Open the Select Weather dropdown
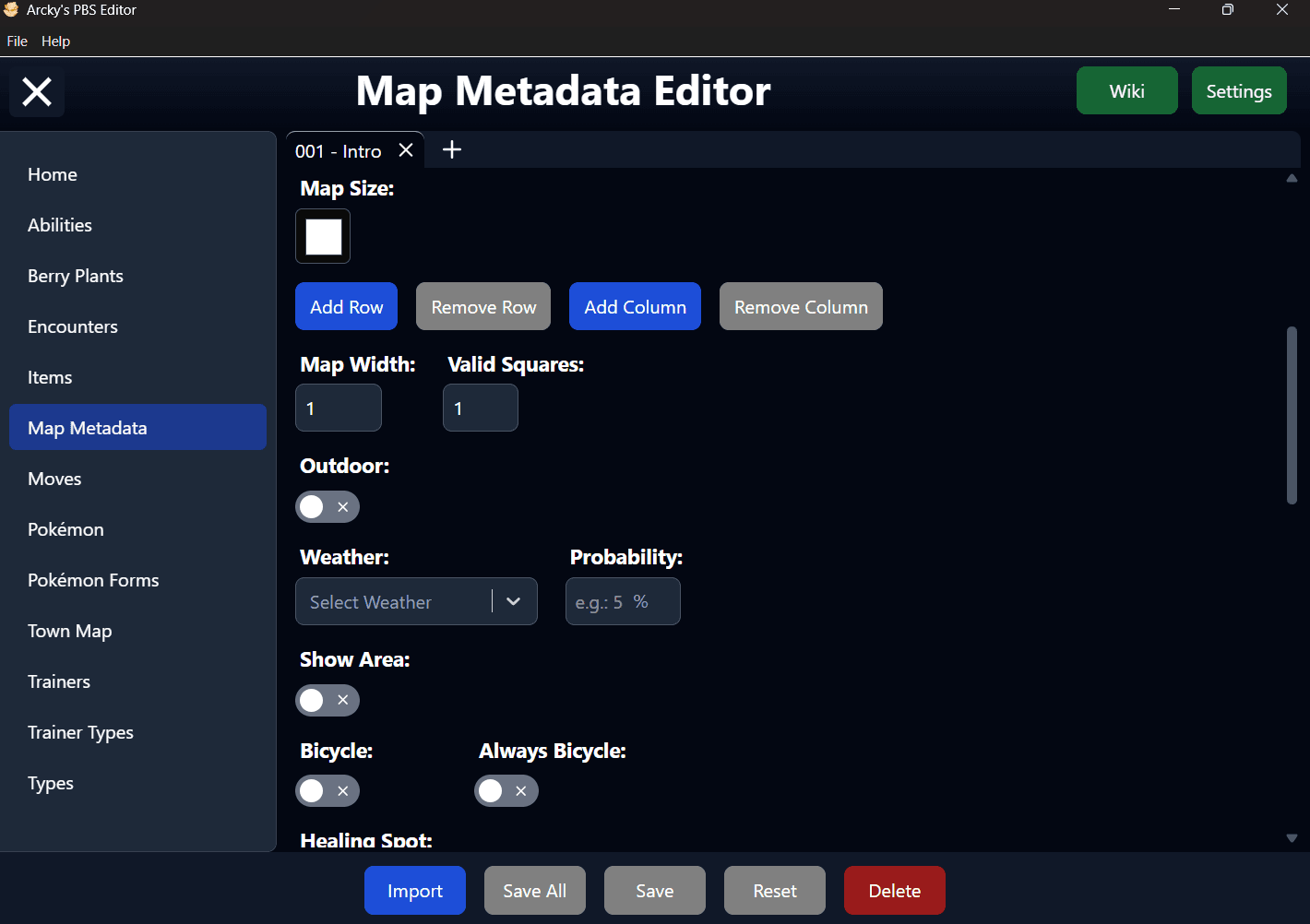Viewport: 1310px width, 924px height. (416, 601)
